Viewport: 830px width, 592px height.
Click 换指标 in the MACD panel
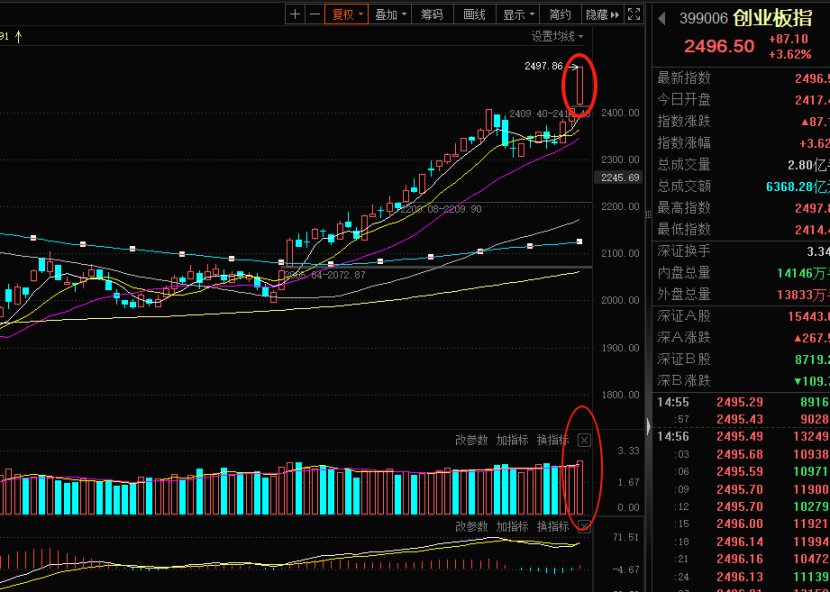click(552, 526)
